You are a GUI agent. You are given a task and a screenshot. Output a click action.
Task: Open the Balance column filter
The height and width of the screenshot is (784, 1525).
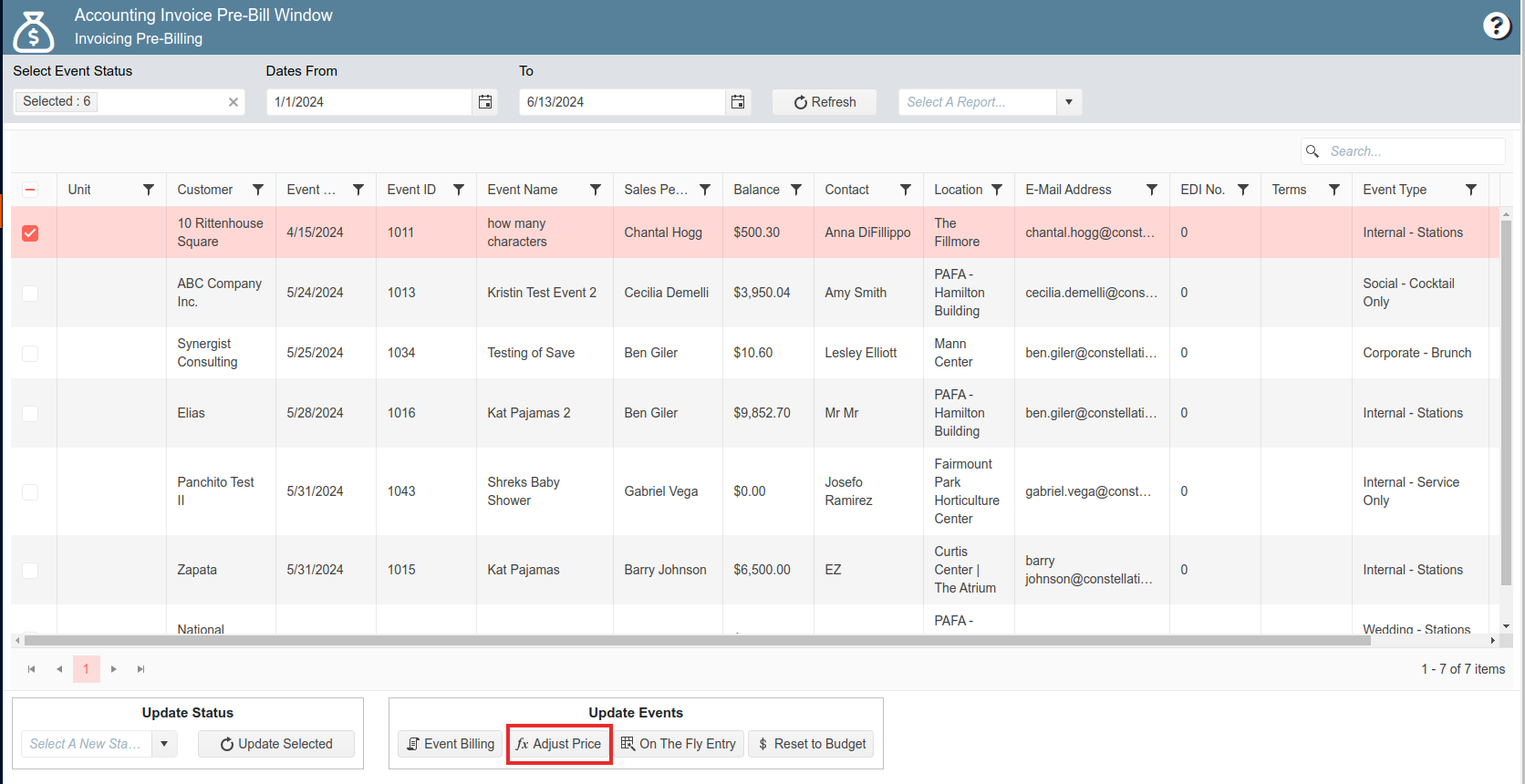tap(796, 190)
